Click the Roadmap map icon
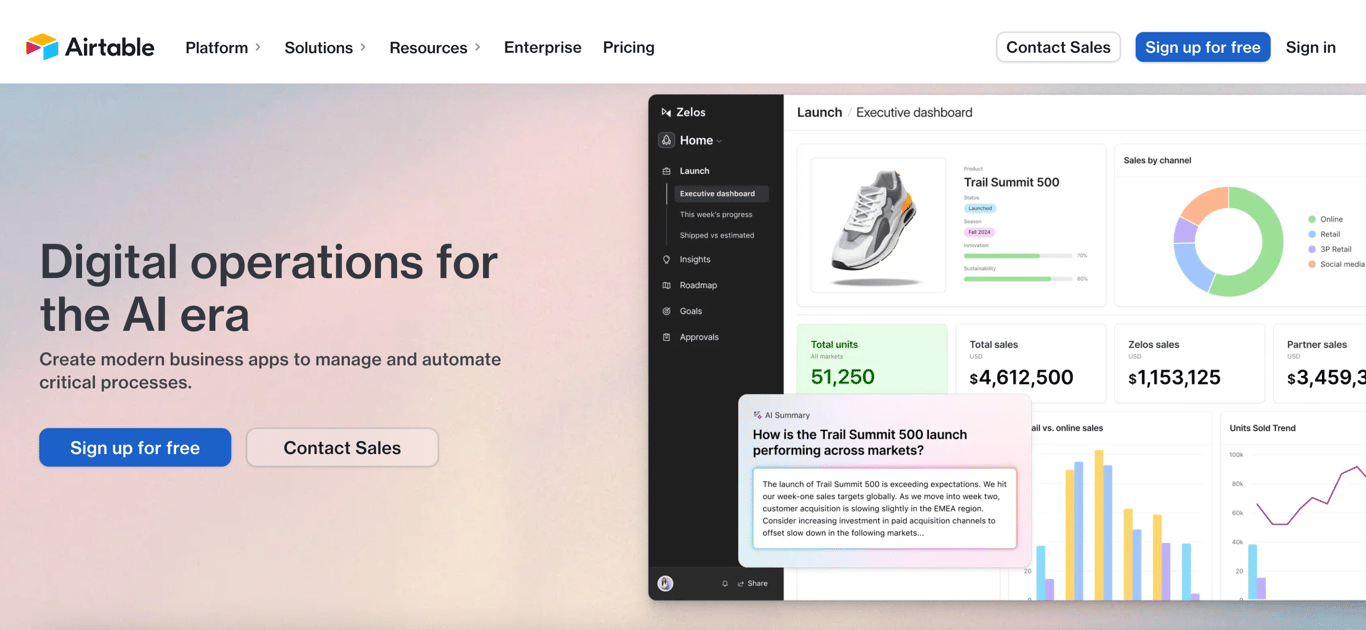This screenshot has width=1366, height=630. point(667,286)
